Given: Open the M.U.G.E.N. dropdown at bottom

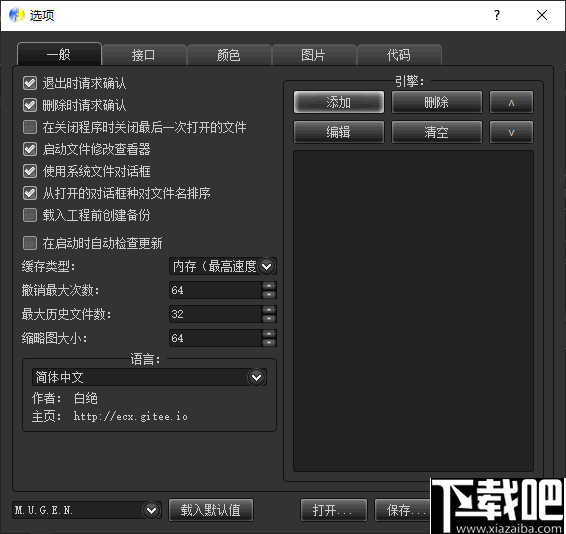Looking at the screenshot, I should [x=87, y=510].
